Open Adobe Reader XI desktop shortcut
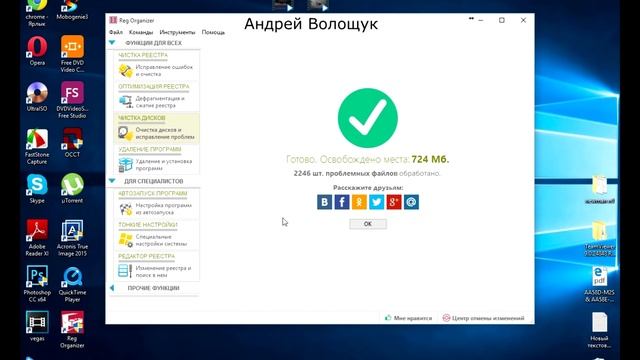The image size is (640, 360). [x=37, y=238]
